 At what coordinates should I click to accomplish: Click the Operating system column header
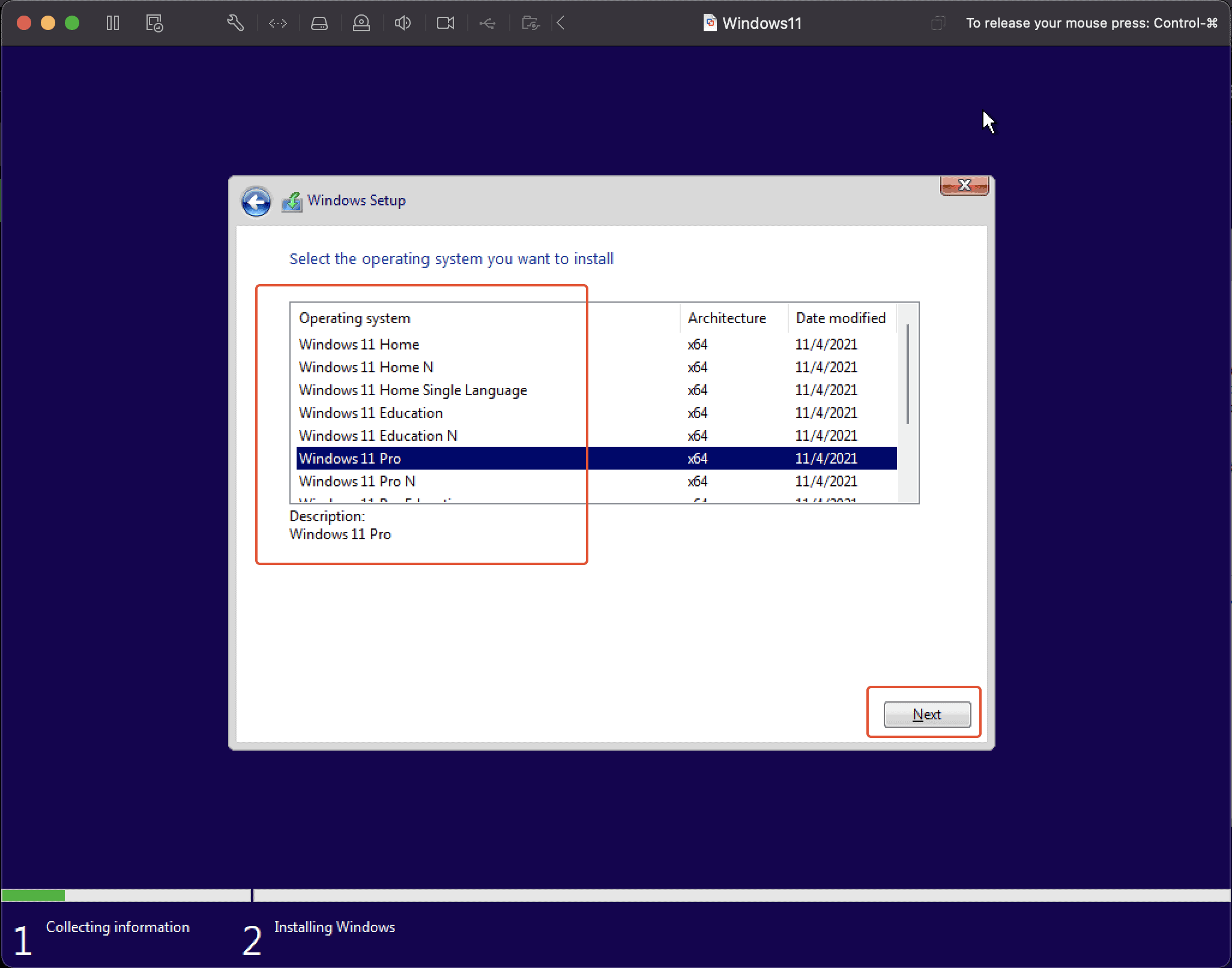click(486, 318)
